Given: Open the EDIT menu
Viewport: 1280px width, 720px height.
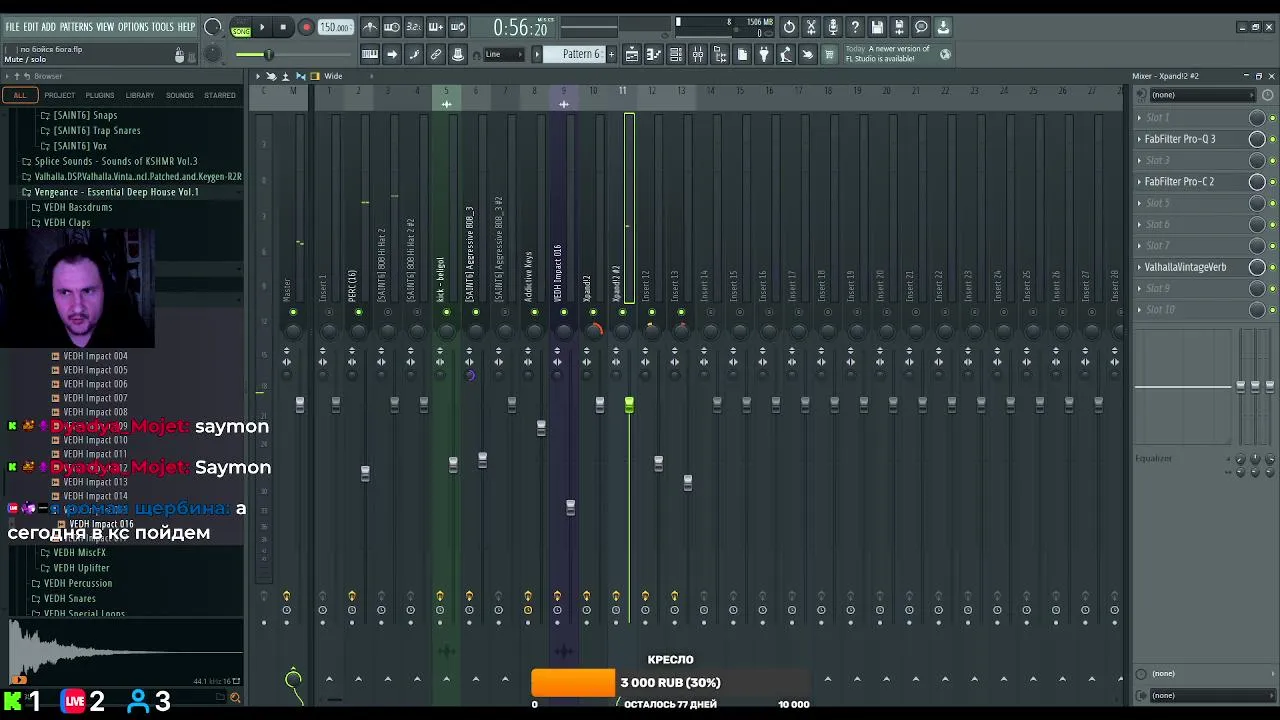Looking at the screenshot, I should tap(31, 27).
